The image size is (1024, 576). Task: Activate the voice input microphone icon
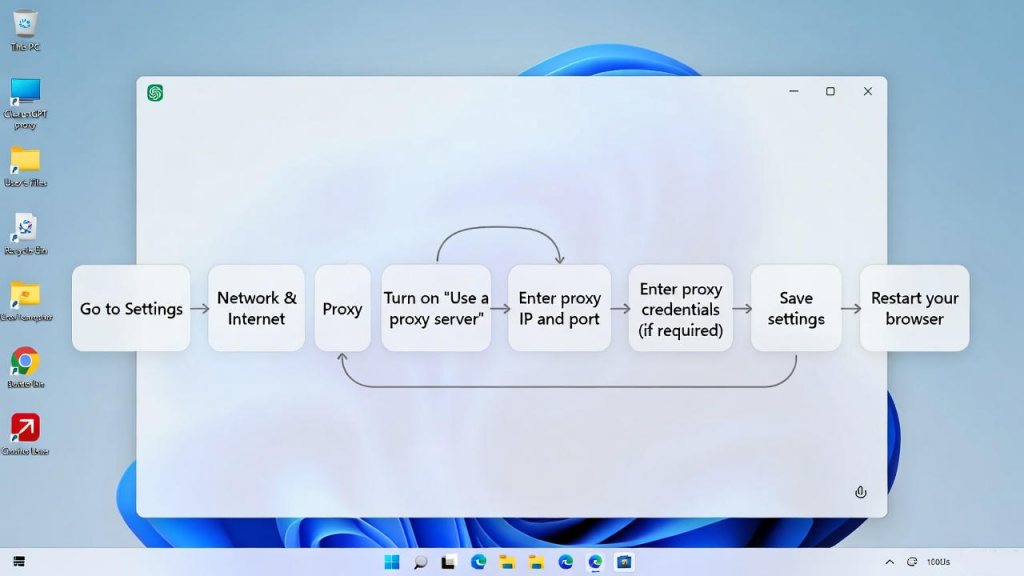click(x=860, y=492)
